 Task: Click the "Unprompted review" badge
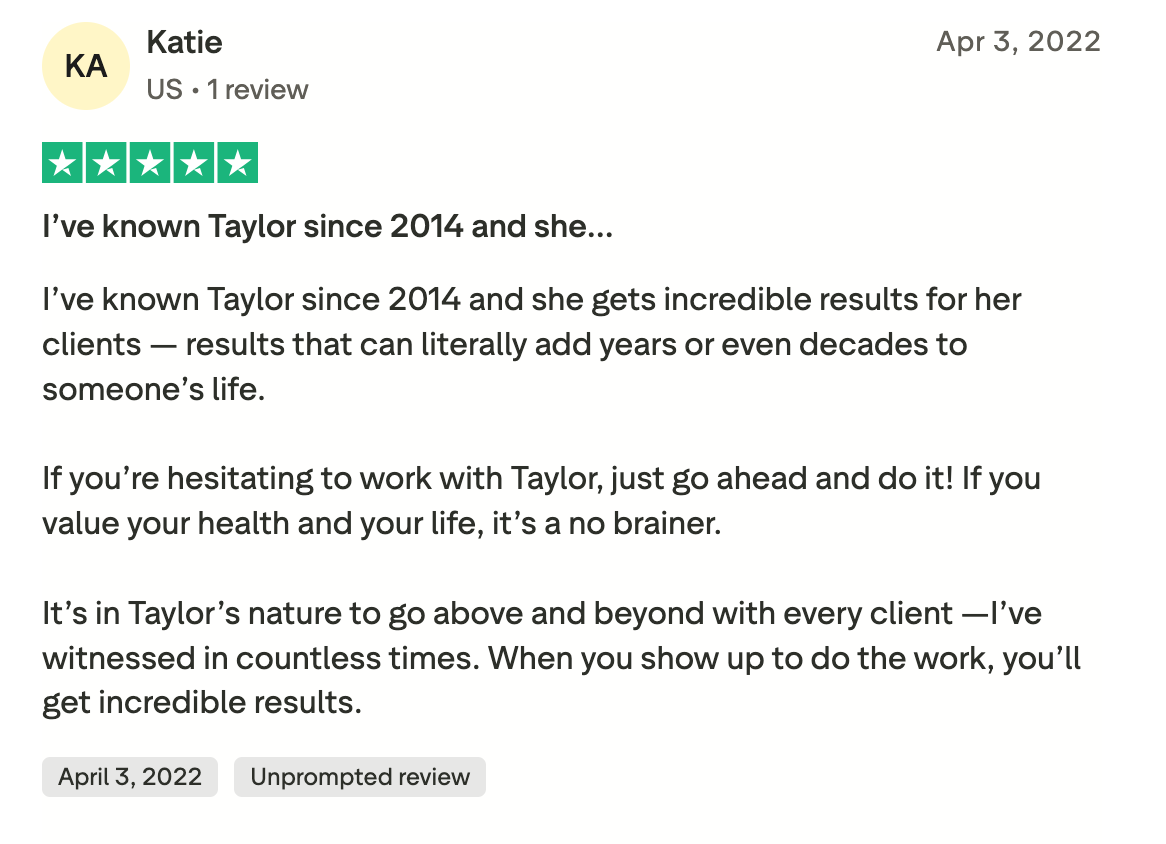pos(360,777)
